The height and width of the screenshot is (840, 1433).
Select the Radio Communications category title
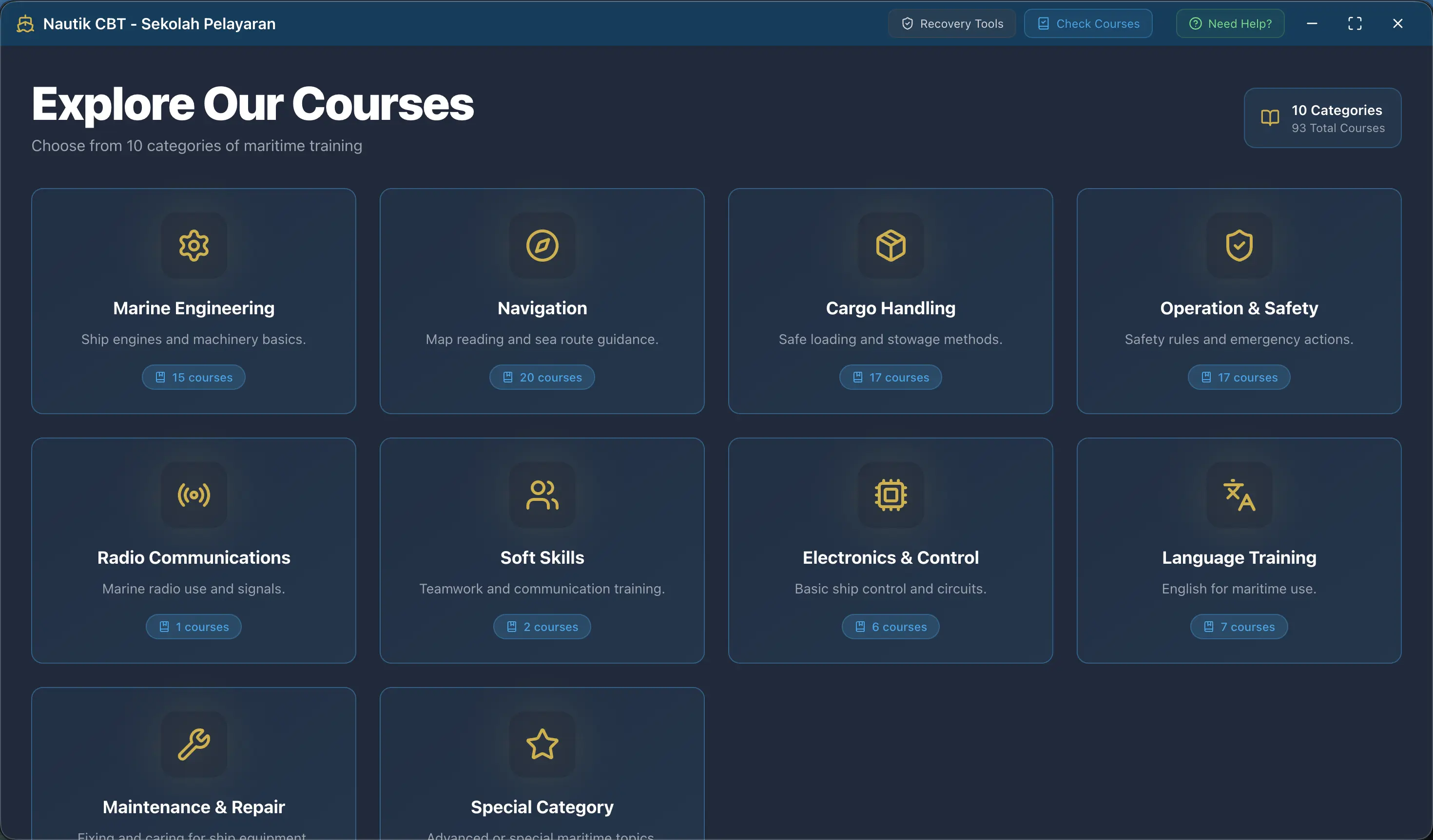click(x=194, y=557)
